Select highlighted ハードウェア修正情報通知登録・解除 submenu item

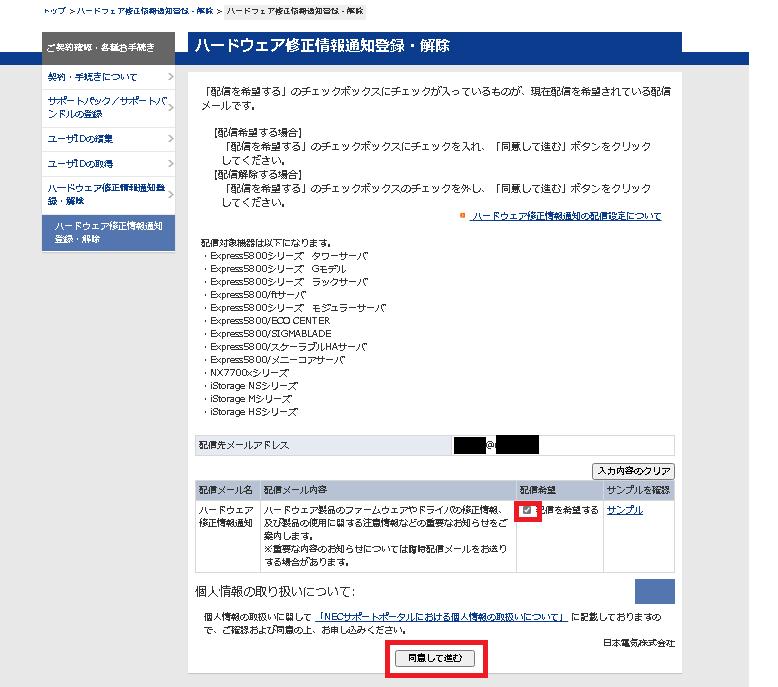108,232
